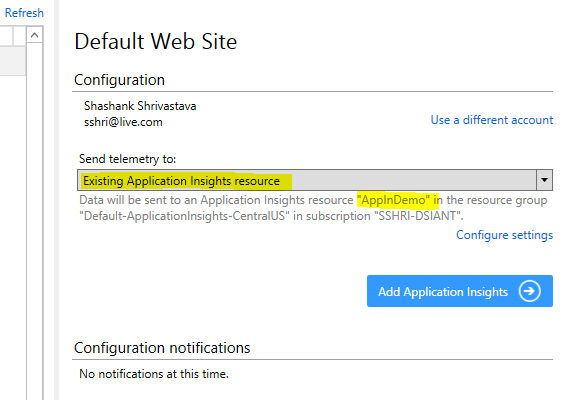Click the highlighted AppInDemo resource name
Image resolution: width=564 pixels, height=400 pixels.
394,200
